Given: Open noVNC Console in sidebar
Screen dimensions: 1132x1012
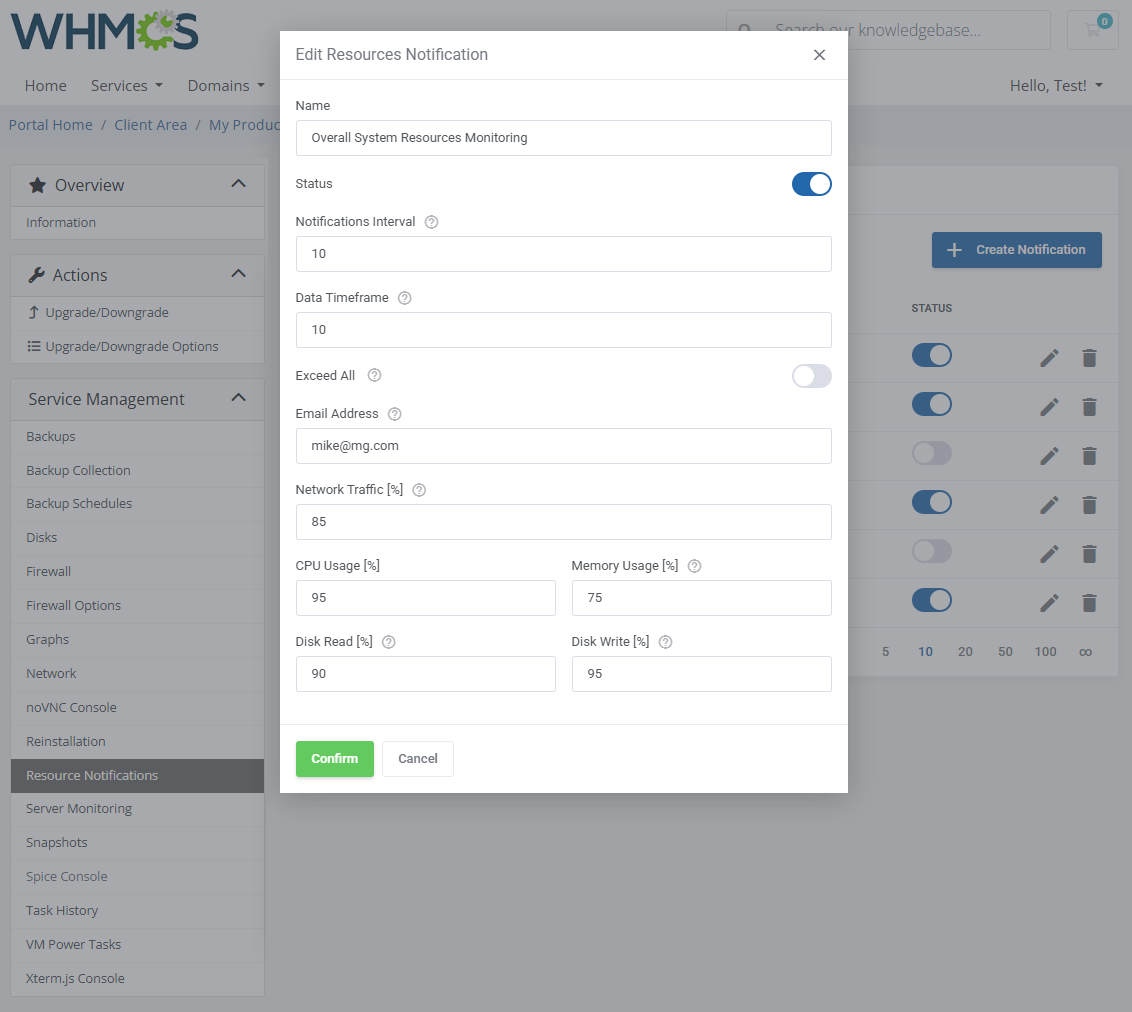Looking at the screenshot, I should point(137,707).
